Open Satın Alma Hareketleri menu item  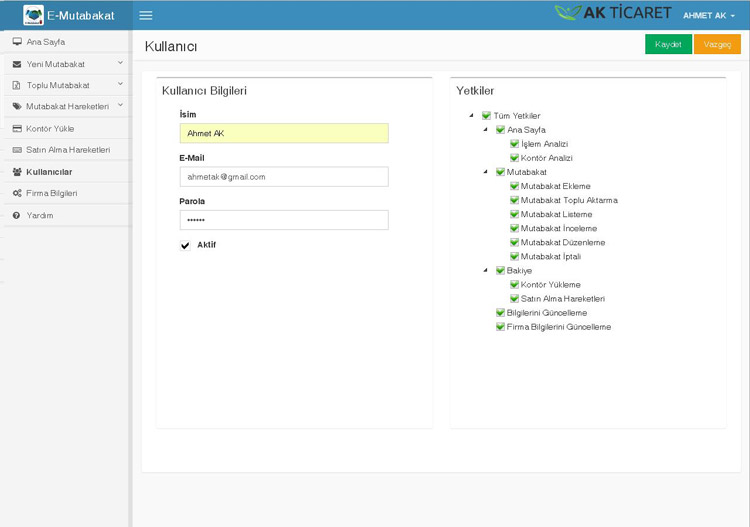click(x=67, y=150)
